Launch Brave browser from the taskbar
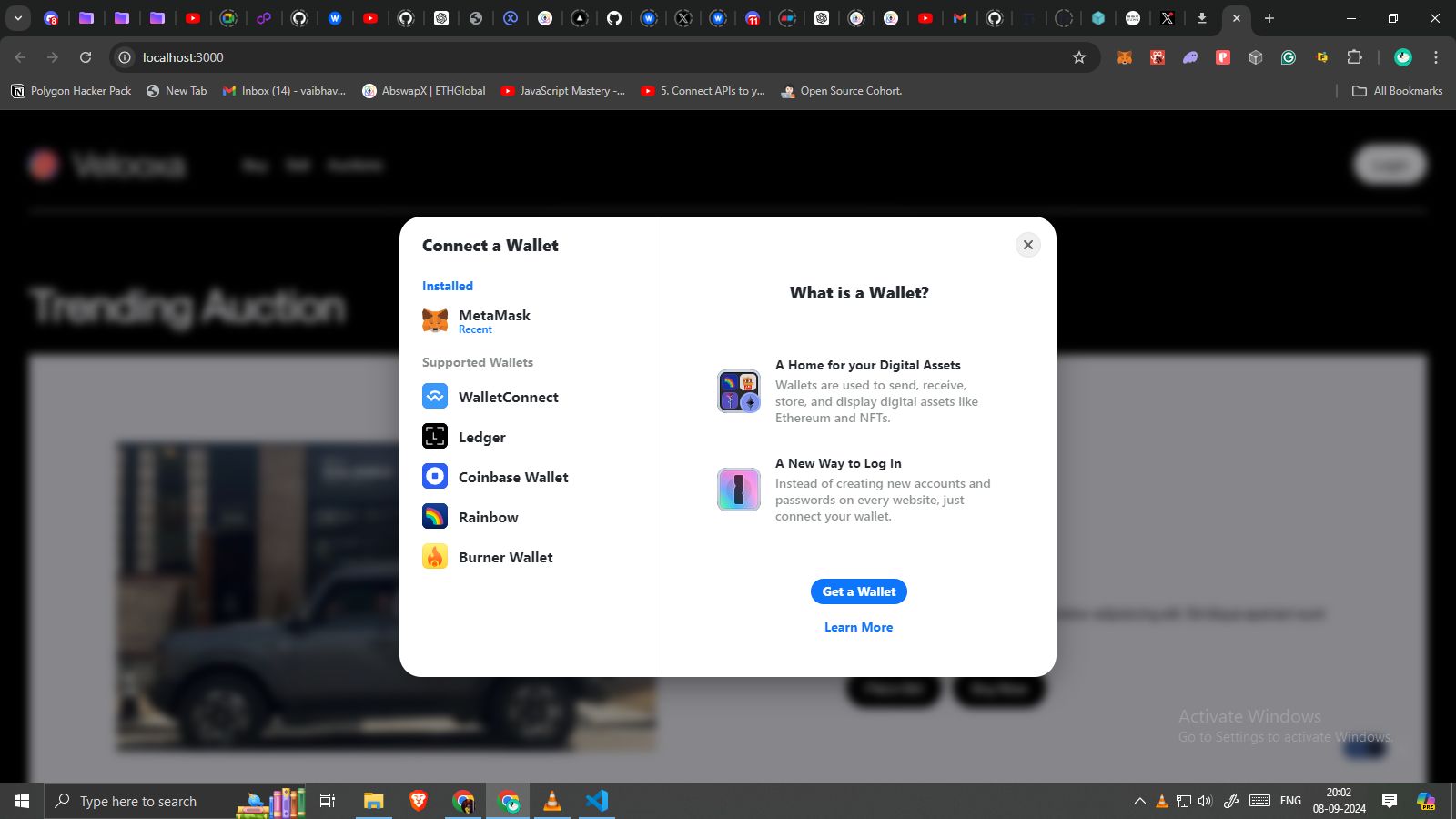The height and width of the screenshot is (819, 1456). tap(419, 801)
